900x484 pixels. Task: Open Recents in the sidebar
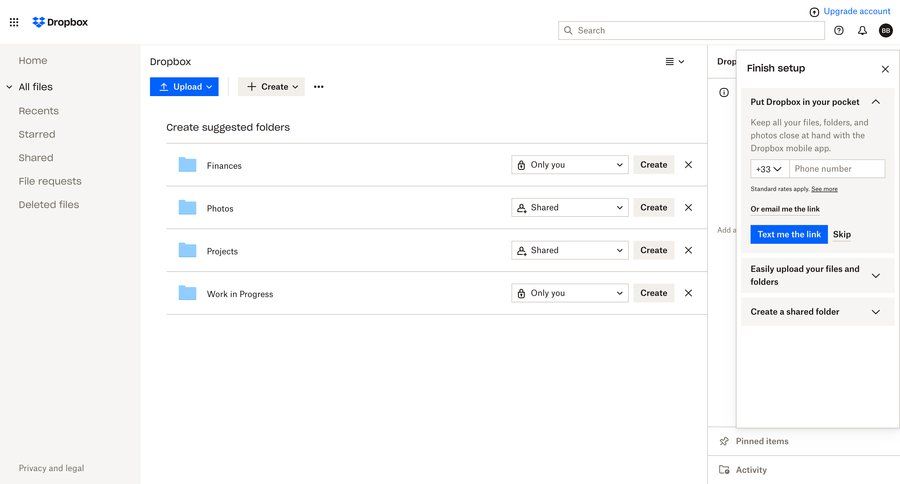pos(38,111)
